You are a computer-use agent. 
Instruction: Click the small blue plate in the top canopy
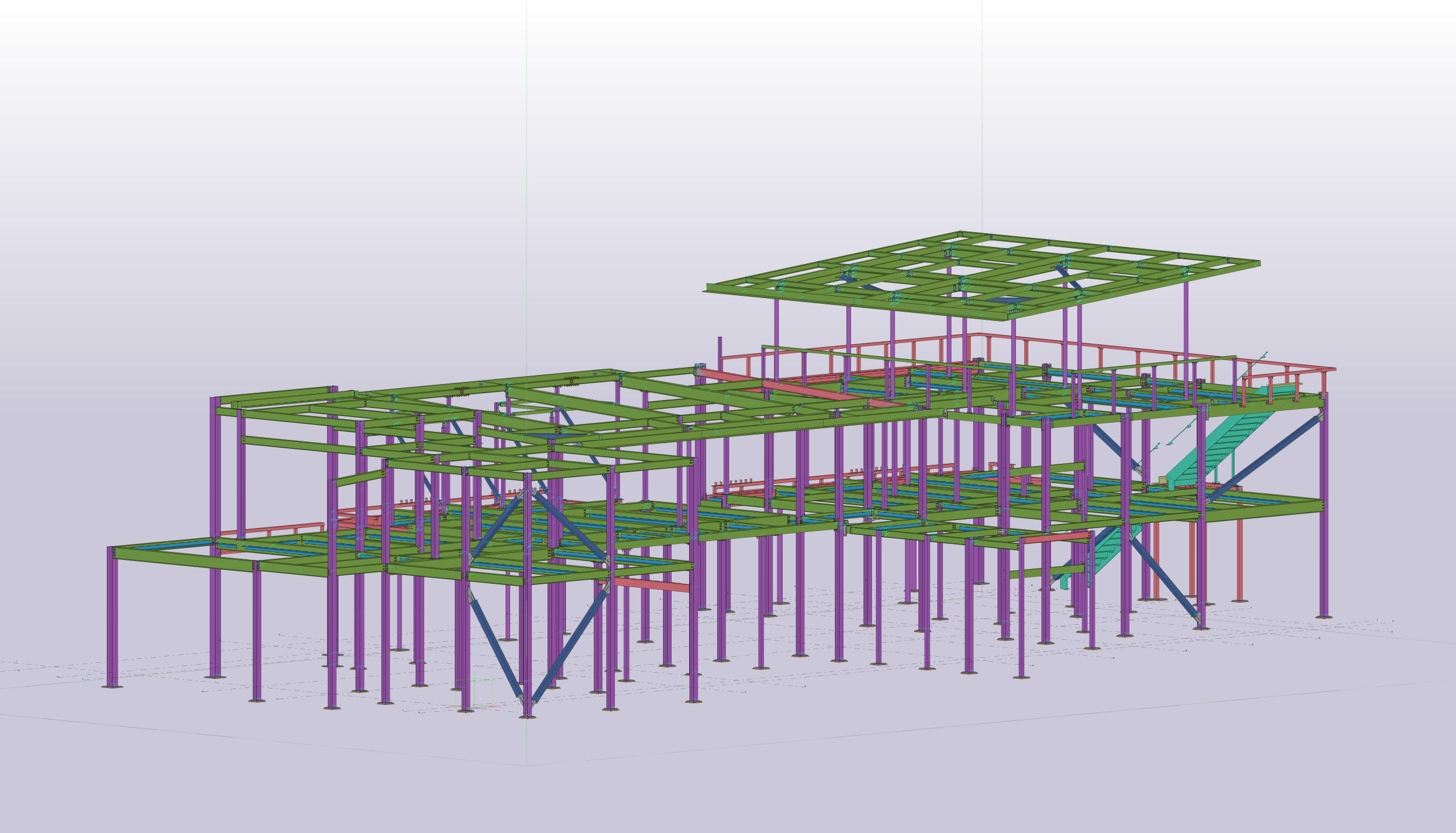click(x=1010, y=300)
